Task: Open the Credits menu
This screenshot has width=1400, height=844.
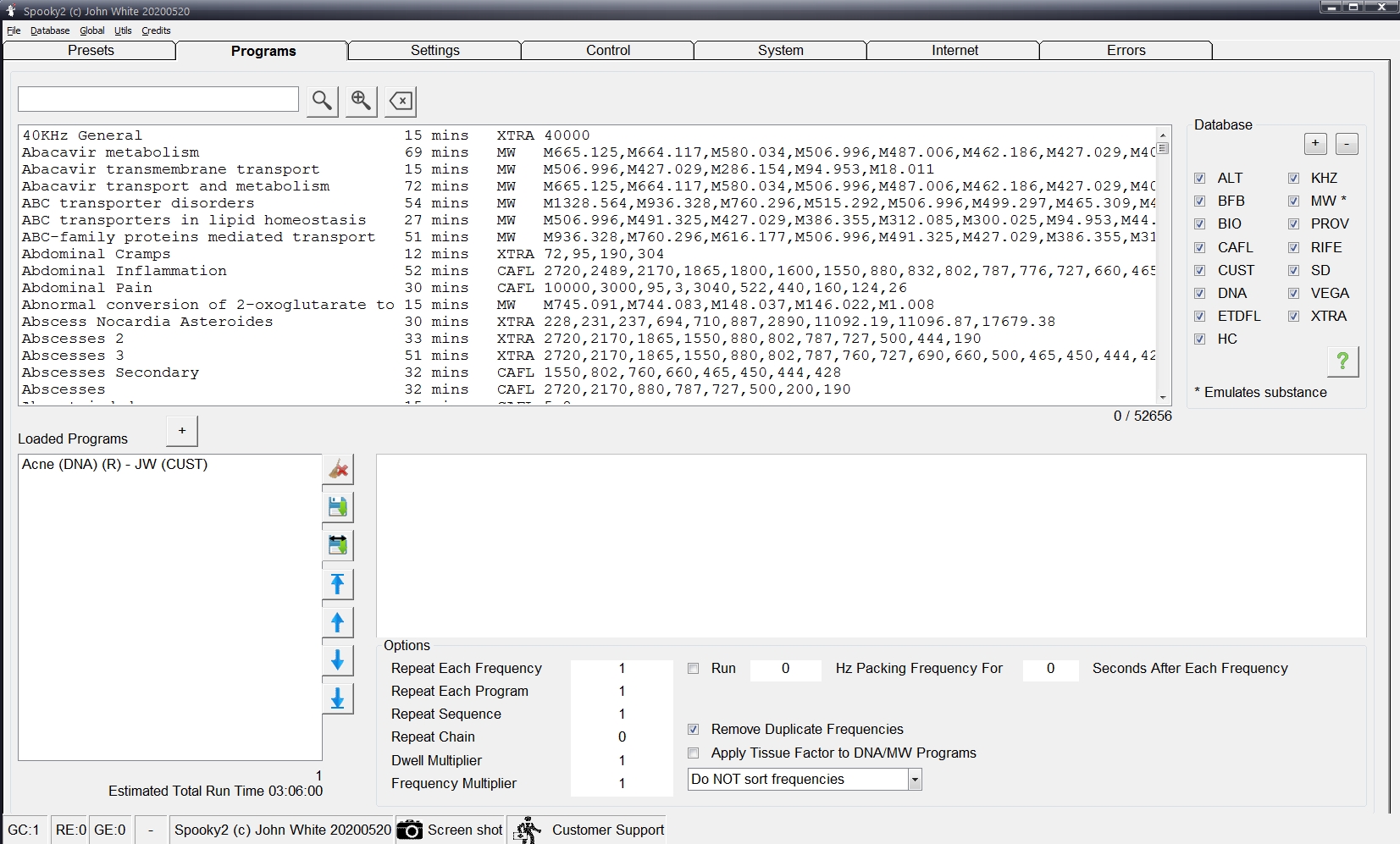Action: (x=156, y=30)
